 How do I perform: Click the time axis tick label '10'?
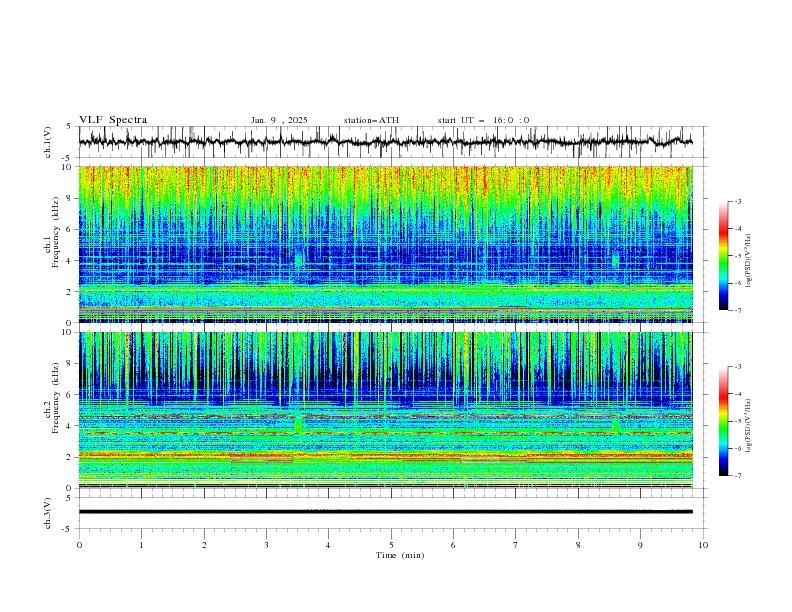pyautogui.click(x=703, y=545)
